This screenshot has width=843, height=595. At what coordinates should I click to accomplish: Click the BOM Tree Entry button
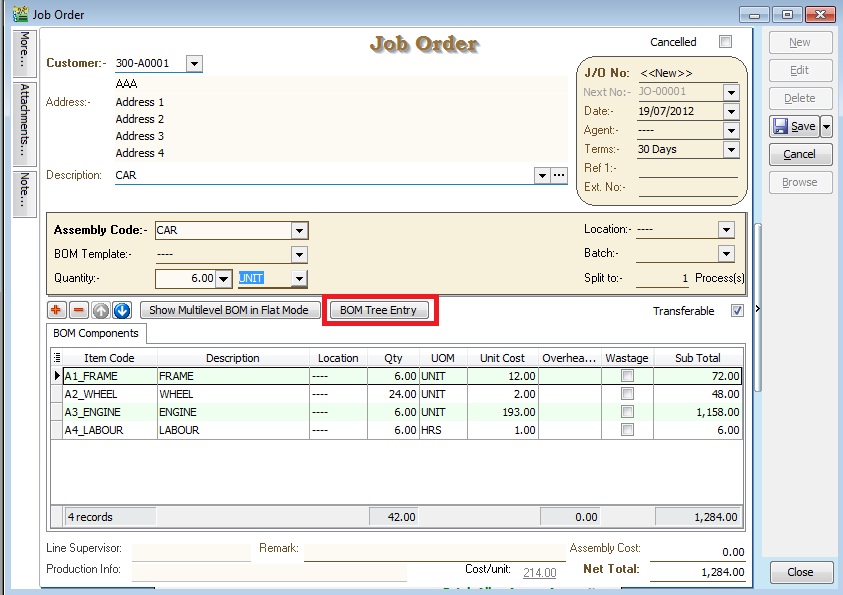click(380, 310)
